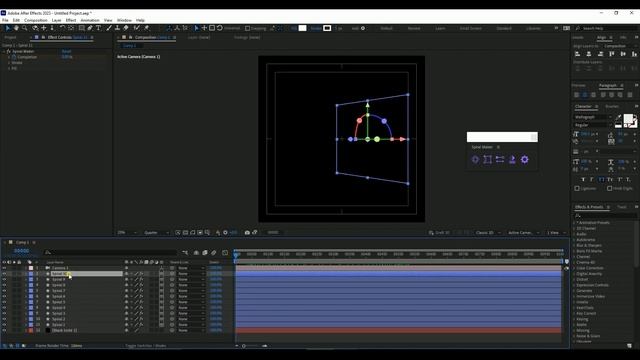Expand the Color Correction effects category

574,268
